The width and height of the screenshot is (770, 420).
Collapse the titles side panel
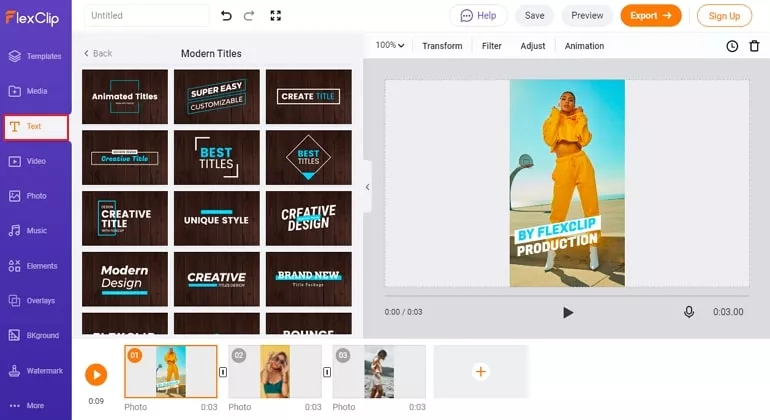(367, 187)
